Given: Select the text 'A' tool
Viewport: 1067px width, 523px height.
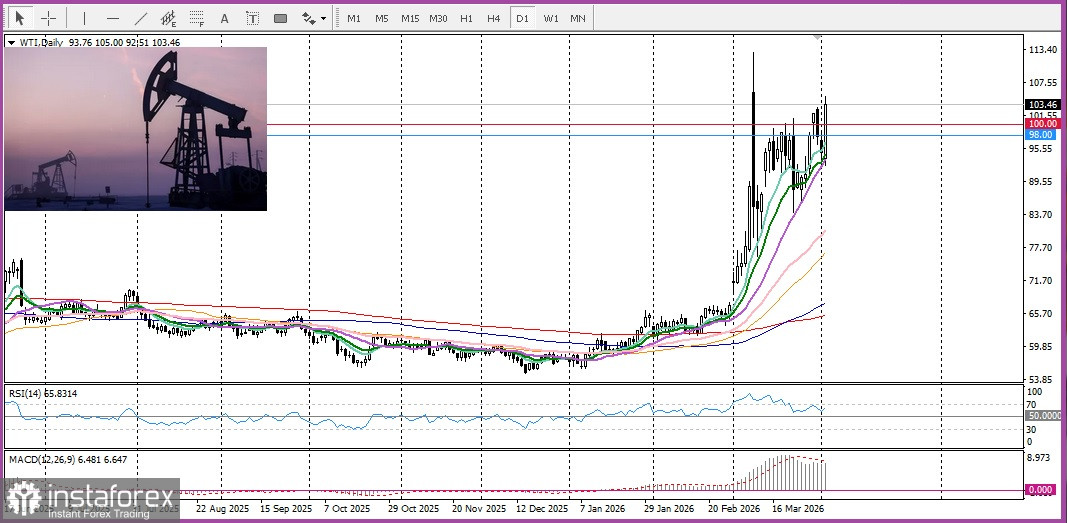Looking at the screenshot, I should click(224, 18).
